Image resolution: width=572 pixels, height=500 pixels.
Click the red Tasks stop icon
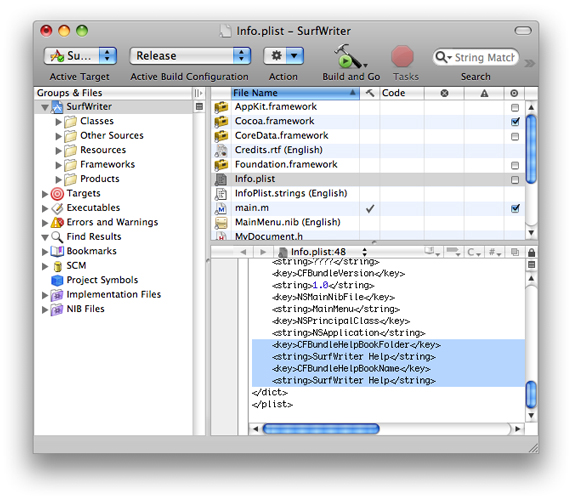(x=402, y=56)
